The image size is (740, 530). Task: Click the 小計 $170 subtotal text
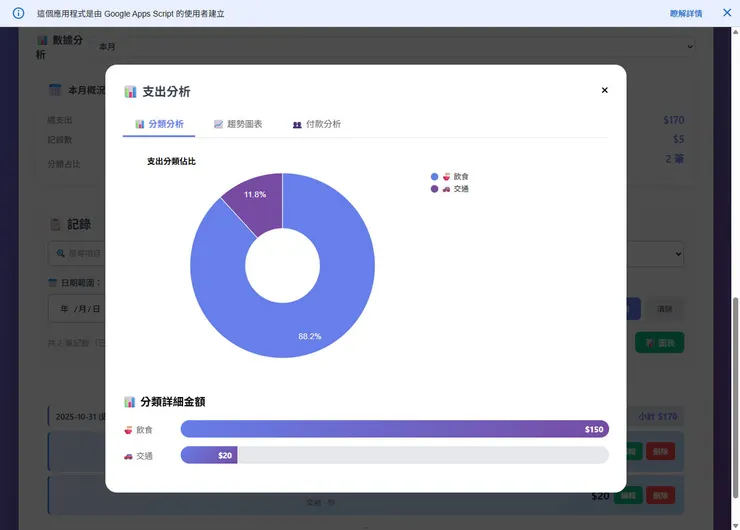[657, 416]
